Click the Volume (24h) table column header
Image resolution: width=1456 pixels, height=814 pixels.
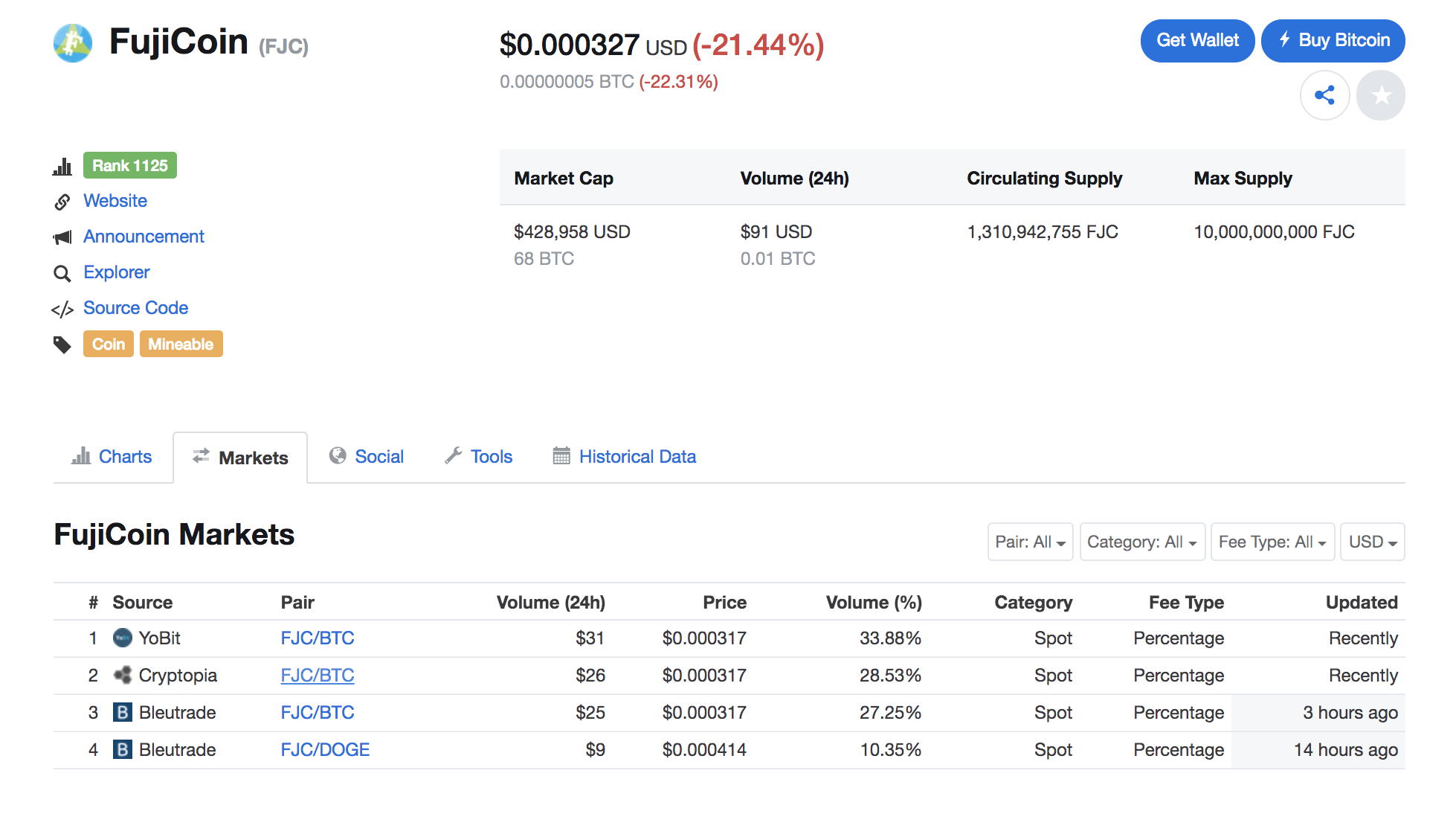(550, 602)
